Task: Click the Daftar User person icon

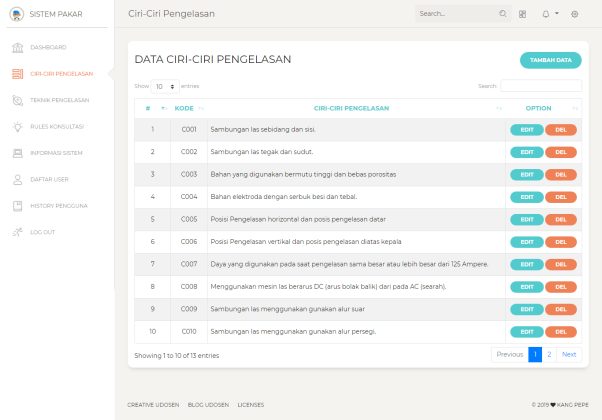Action: 17,180
